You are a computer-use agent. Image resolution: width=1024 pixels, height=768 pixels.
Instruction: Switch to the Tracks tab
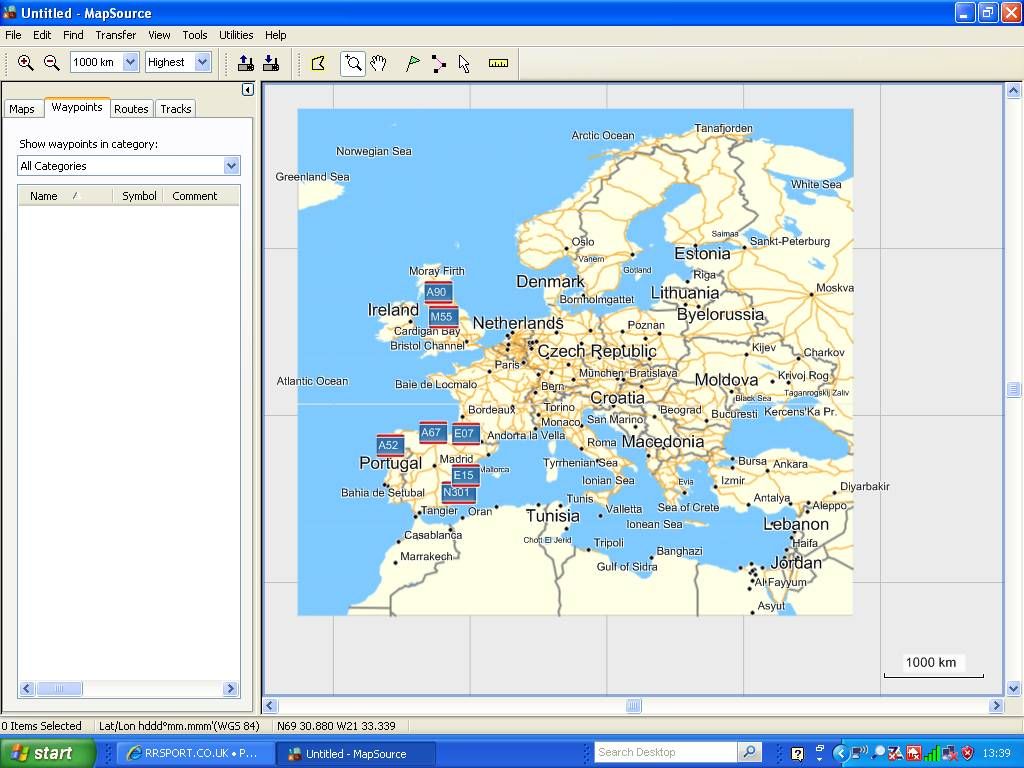pyautogui.click(x=176, y=109)
